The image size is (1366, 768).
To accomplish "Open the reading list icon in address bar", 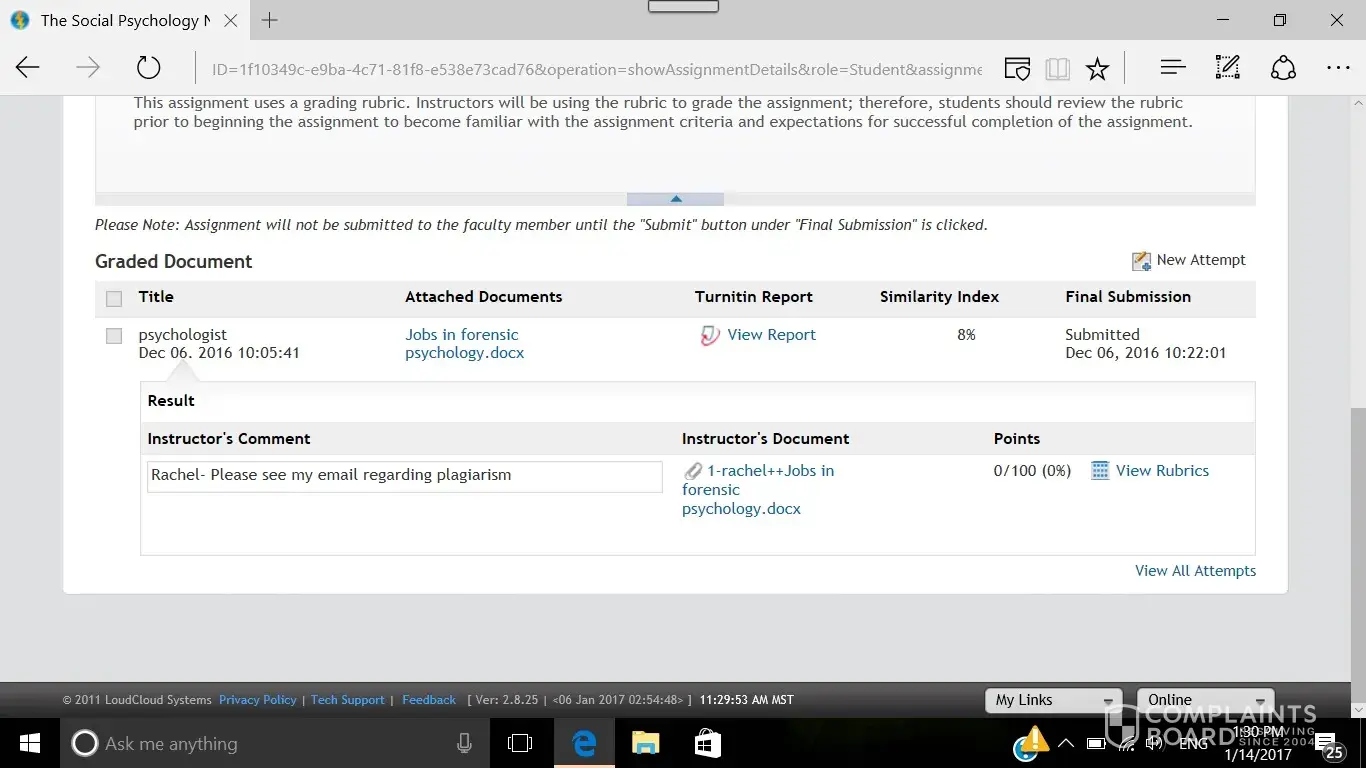I will coord(1057,68).
